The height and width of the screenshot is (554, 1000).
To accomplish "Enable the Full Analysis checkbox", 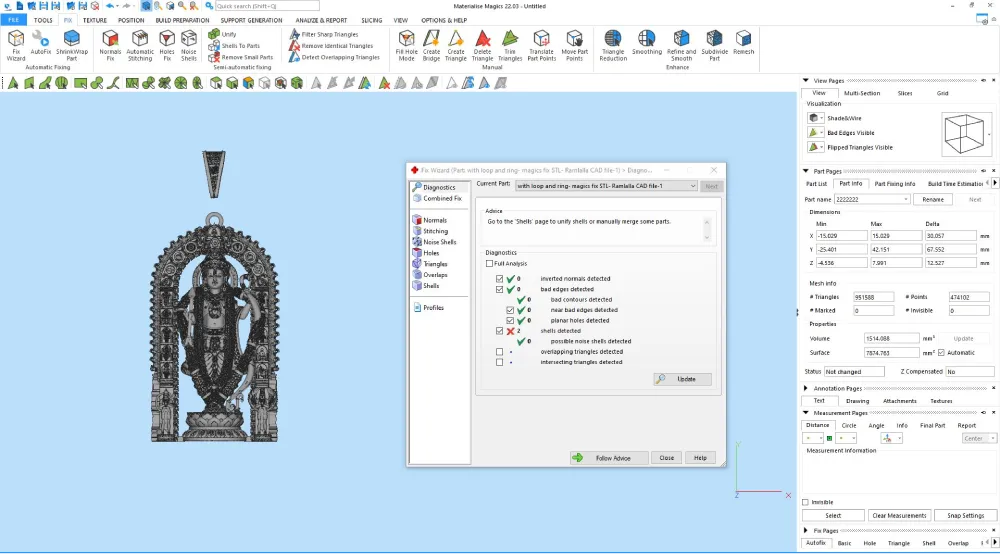I will click(489, 263).
